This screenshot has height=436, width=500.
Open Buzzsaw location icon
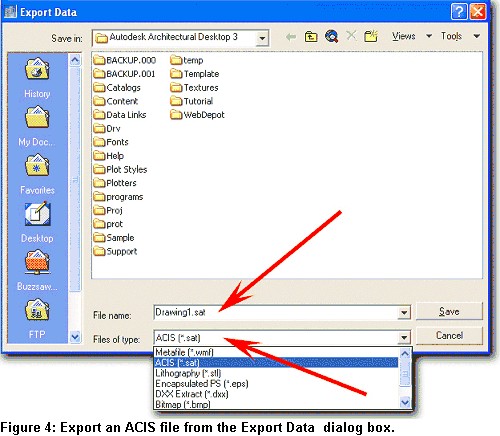coord(37,262)
